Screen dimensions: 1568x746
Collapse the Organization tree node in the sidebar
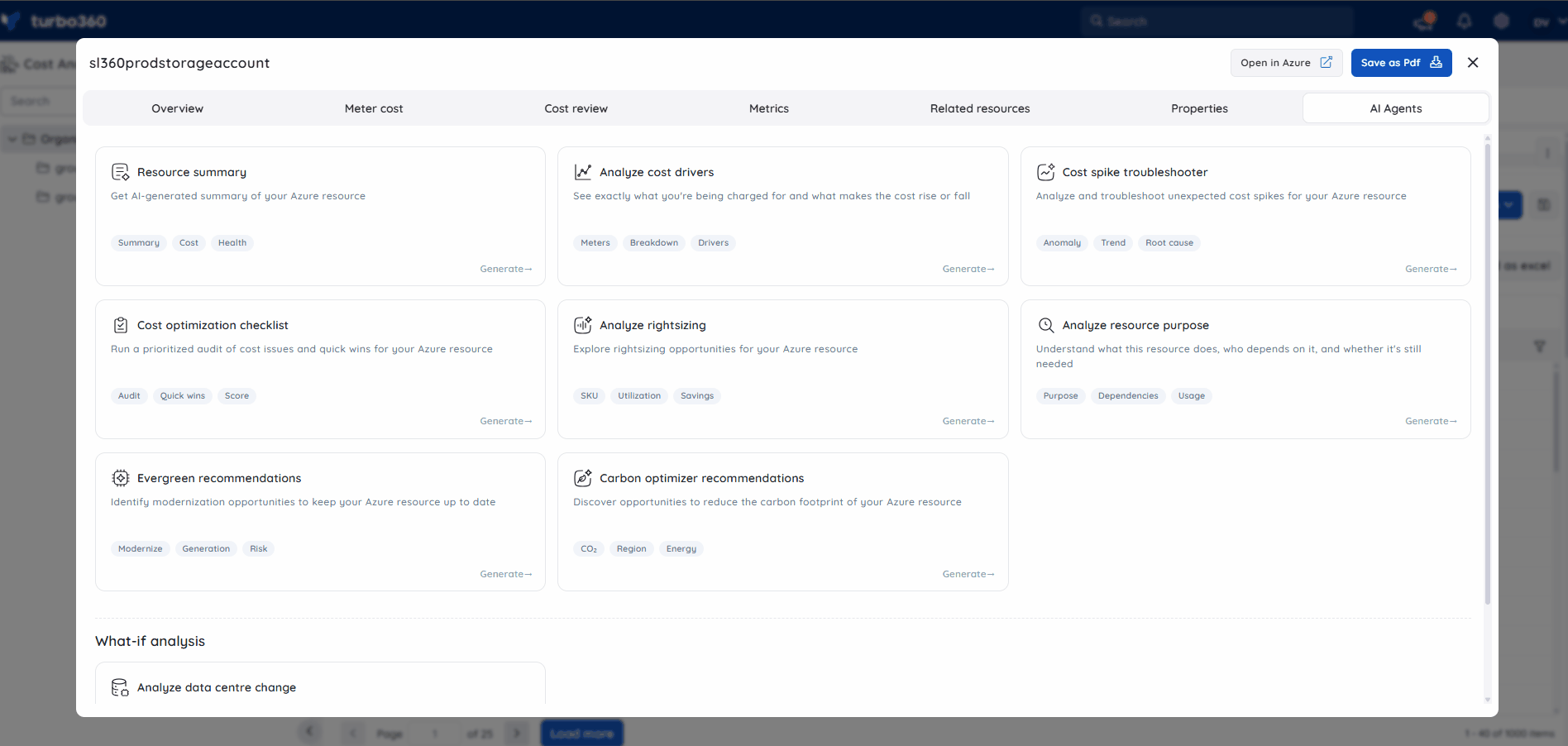click(x=12, y=139)
